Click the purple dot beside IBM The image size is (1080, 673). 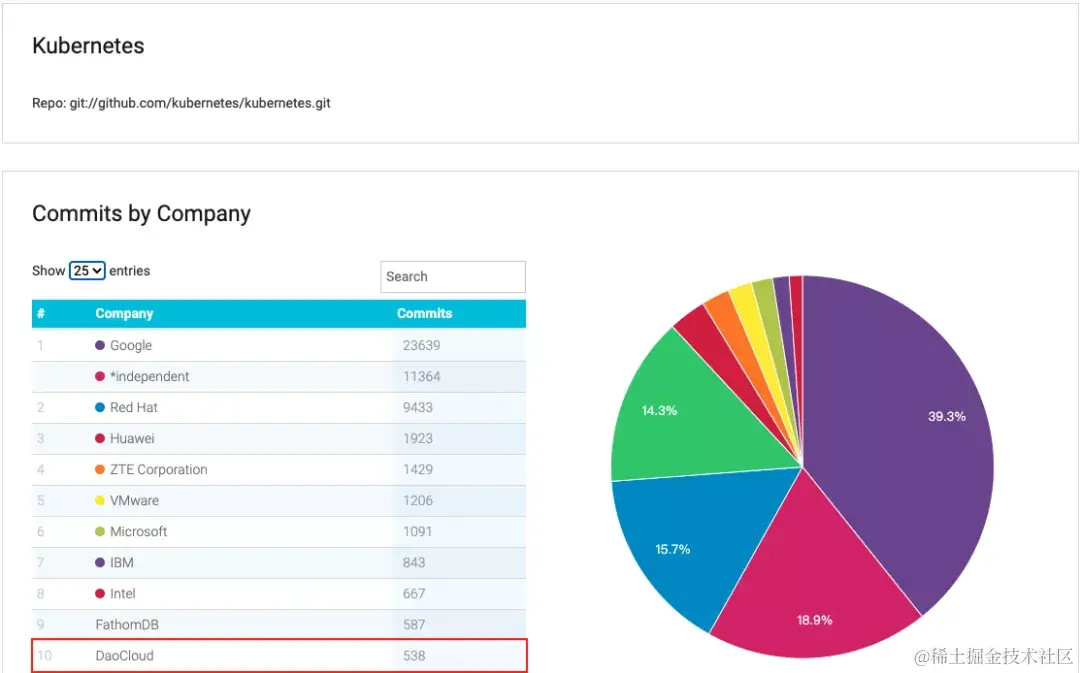[x=100, y=562]
